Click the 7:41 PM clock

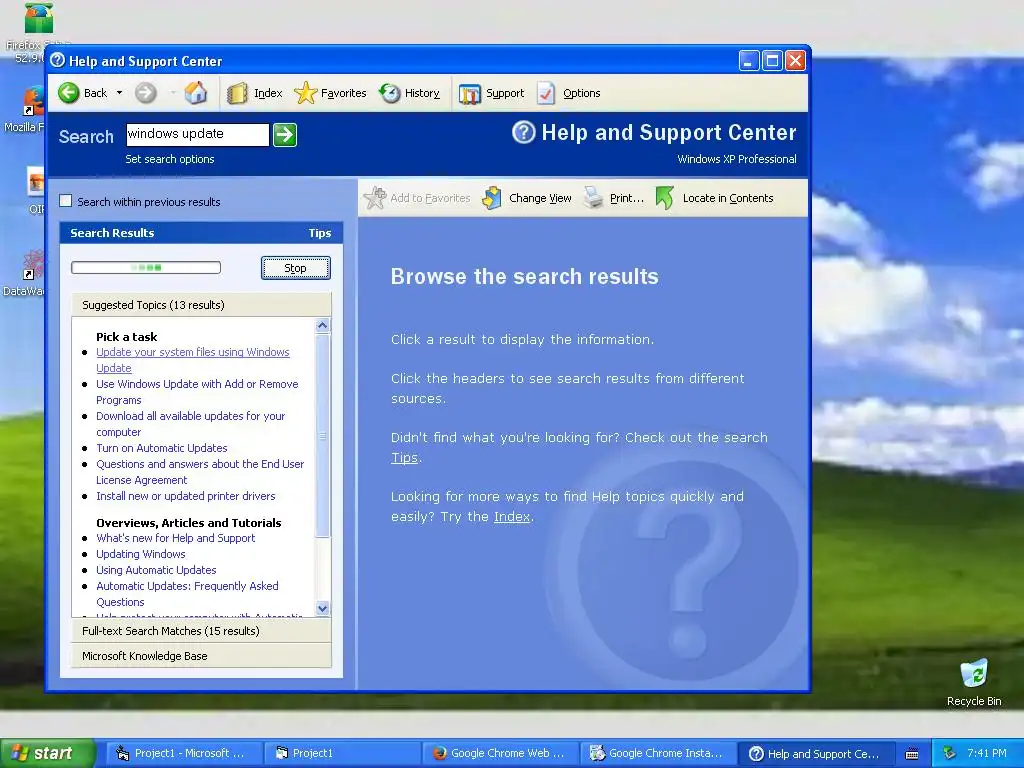[986, 753]
